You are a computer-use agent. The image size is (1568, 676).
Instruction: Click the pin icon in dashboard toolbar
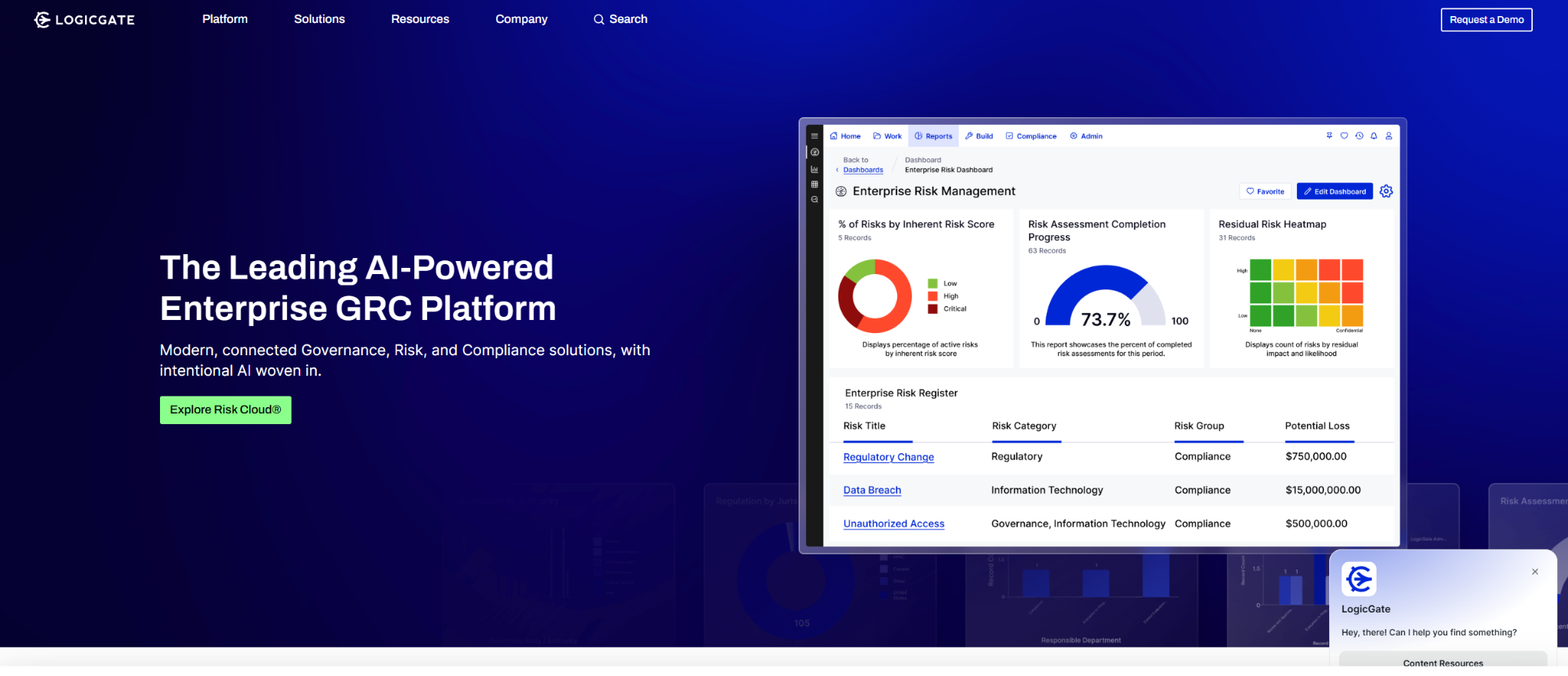point(1329,136)
